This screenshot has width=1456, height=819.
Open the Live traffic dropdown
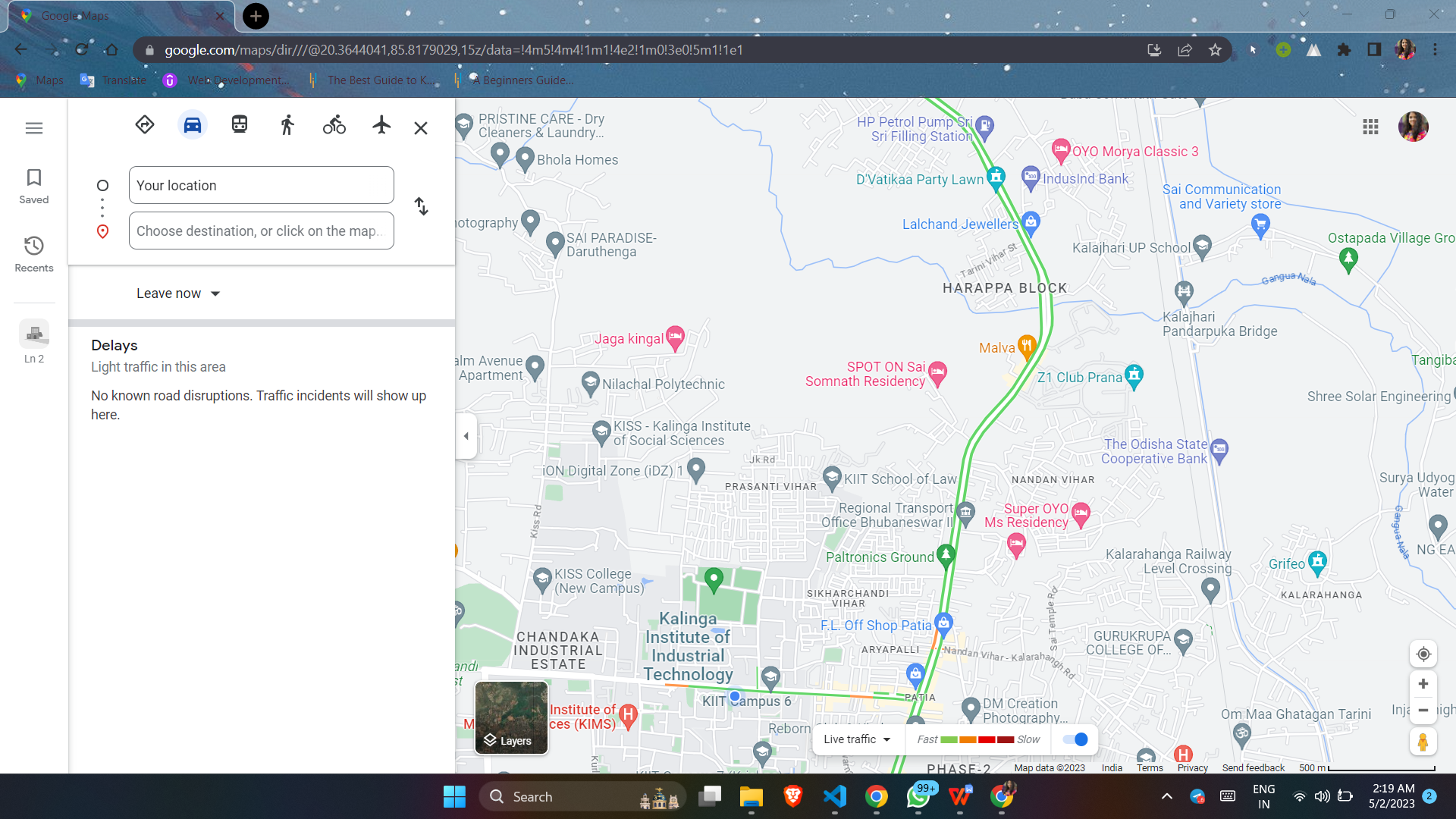pos(857,739)
